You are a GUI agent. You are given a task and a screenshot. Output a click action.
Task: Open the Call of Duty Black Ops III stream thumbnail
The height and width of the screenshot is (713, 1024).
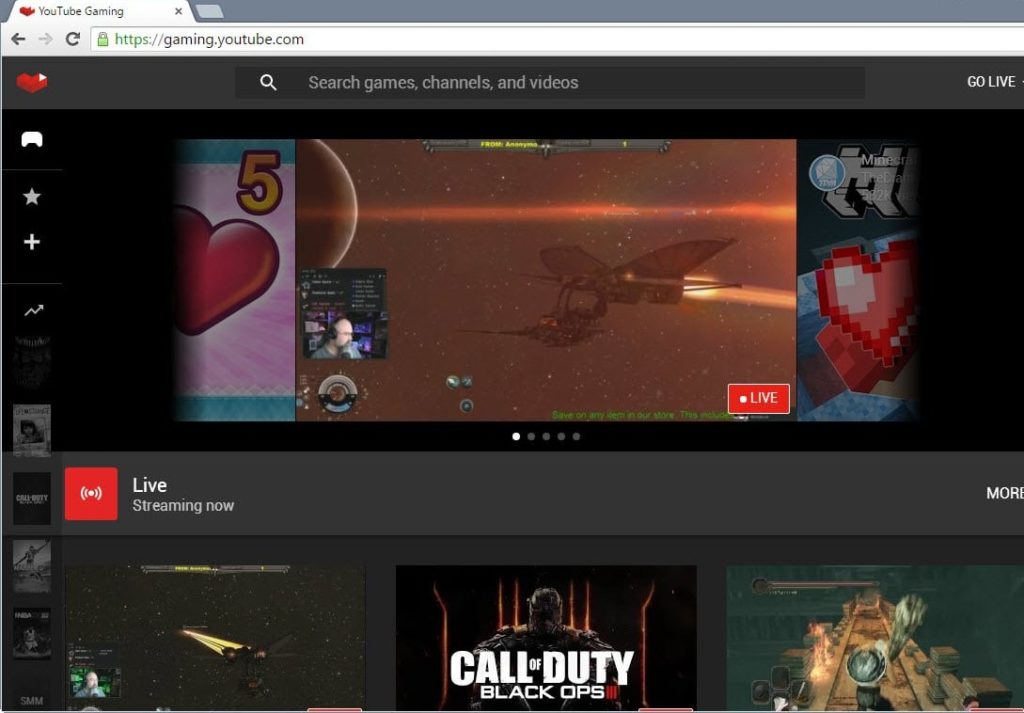pos(546,637)
